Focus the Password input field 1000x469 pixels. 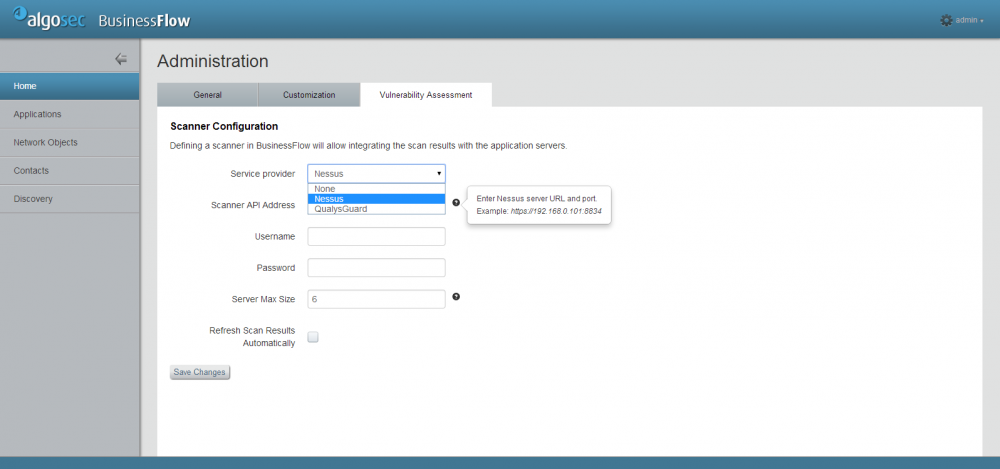pos(376,267)
